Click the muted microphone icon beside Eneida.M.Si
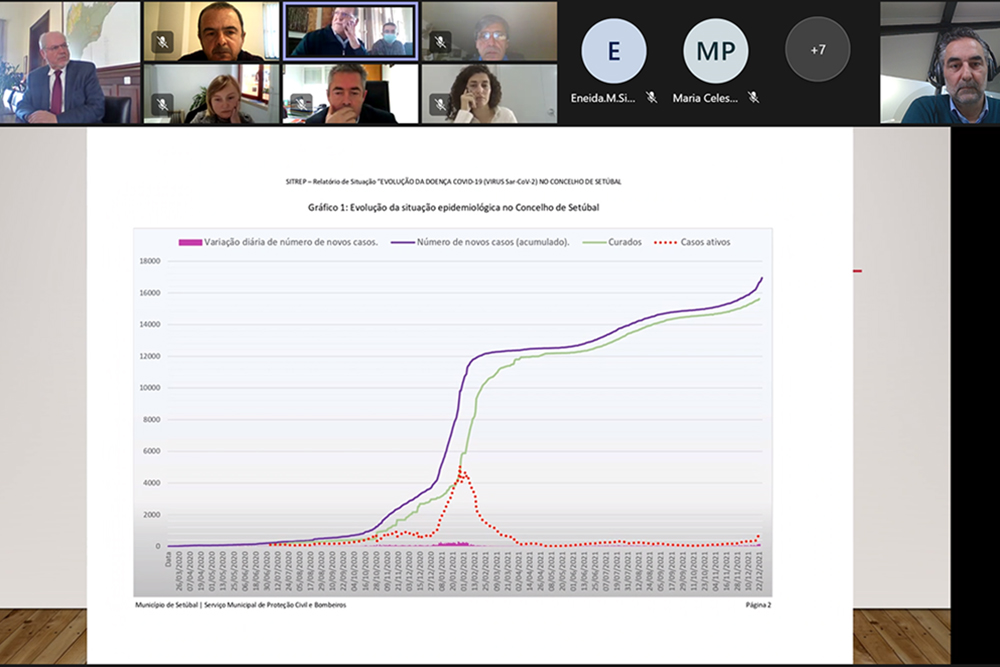1000x667 pixels. click(x=651, y=97)
